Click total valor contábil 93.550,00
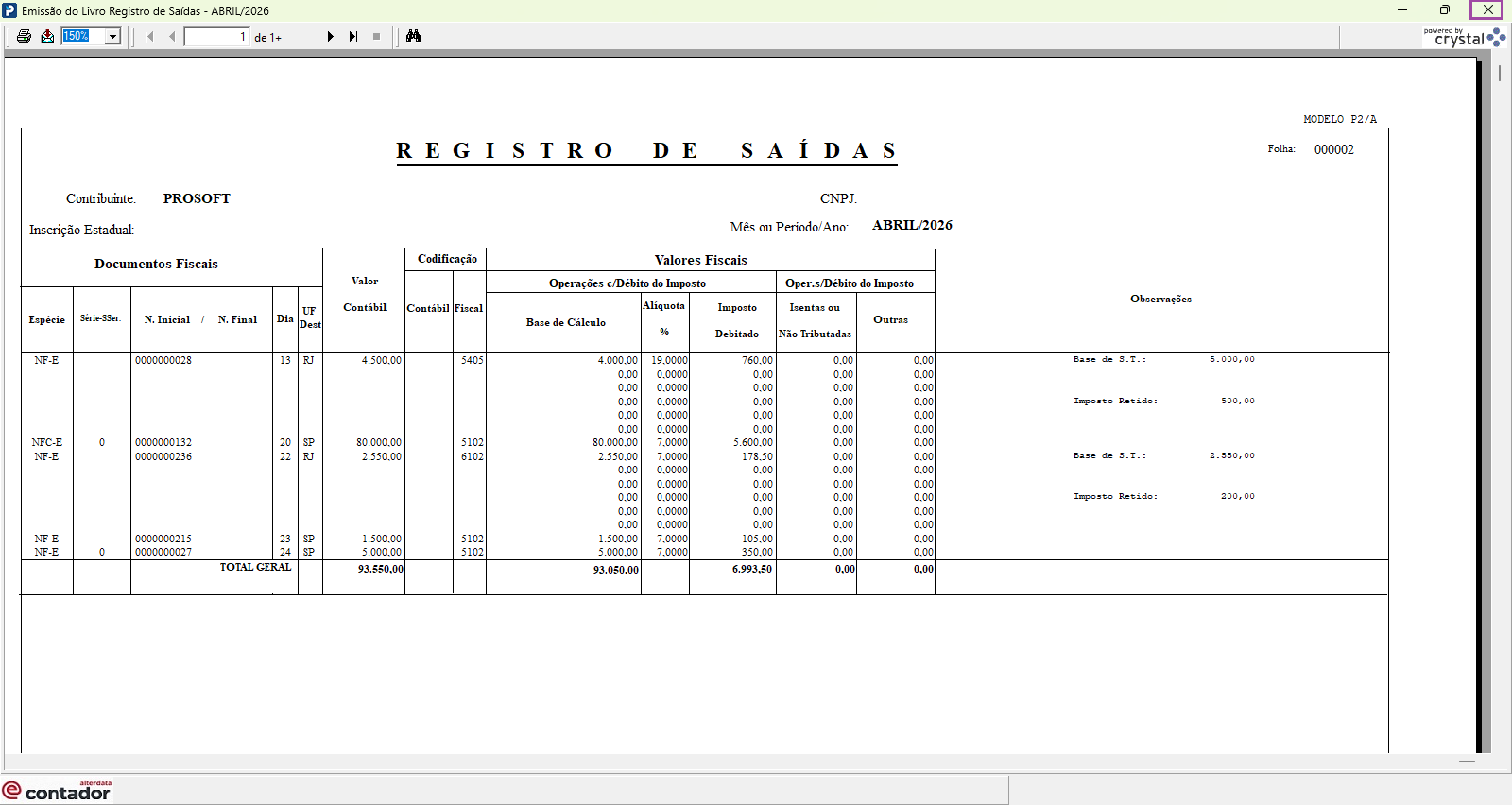The width and height of the screenshot is (1512, 805). click(381, 569)
